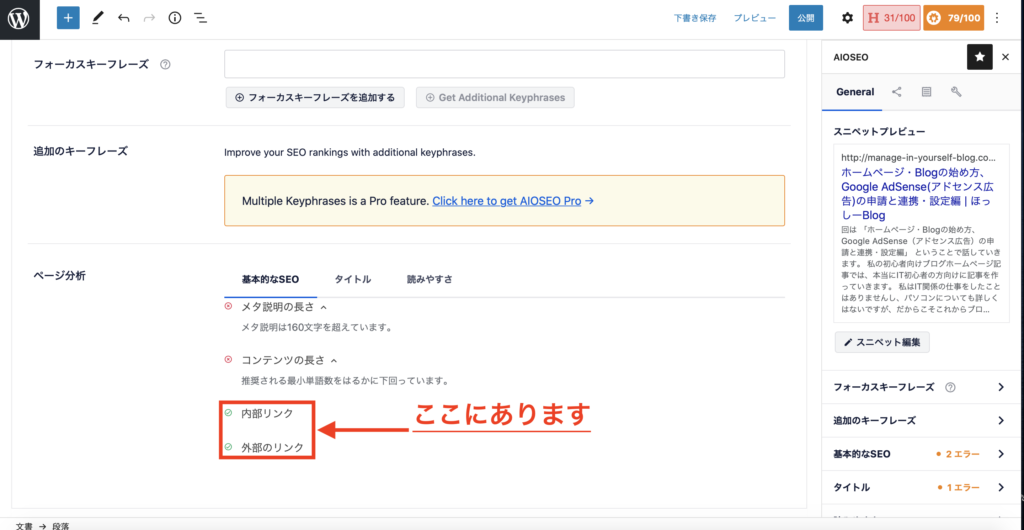The height and width of the screenshot is (530, 1024).
Task: Click the 外部のリンク green check icon
Action: click(x=228, y=447)
